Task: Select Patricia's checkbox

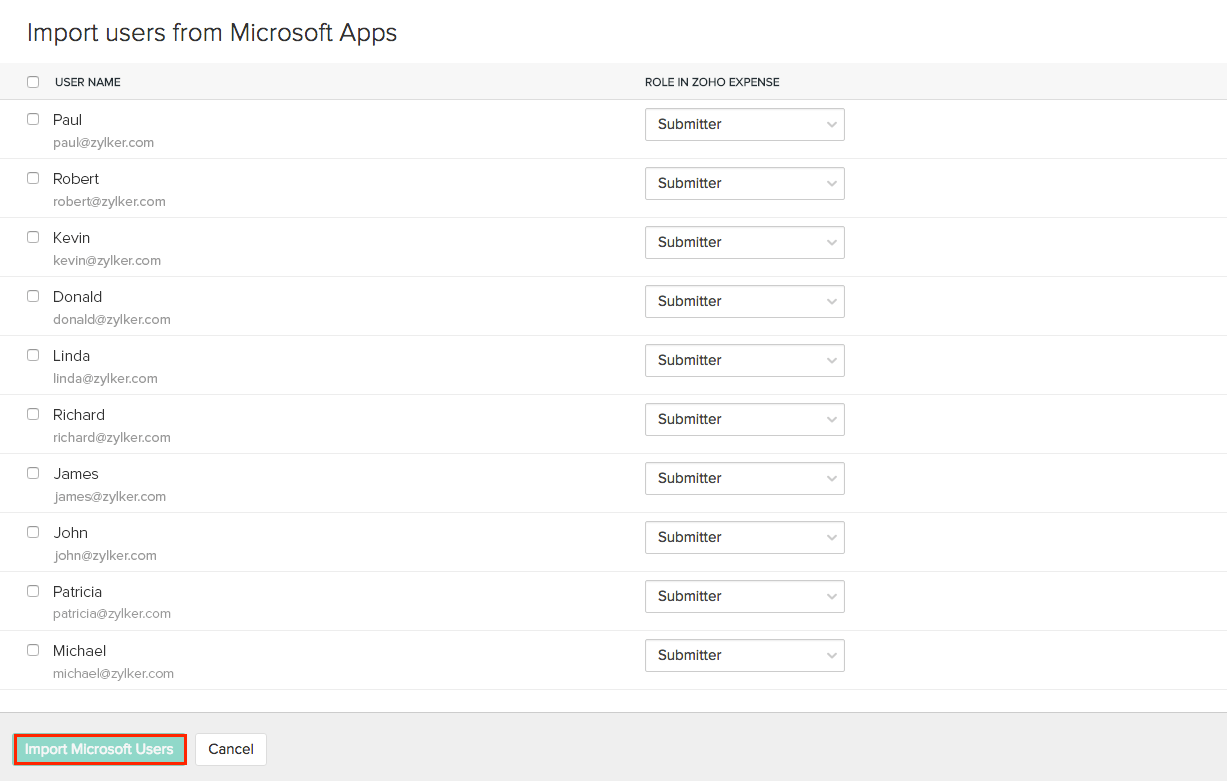Action: 33,591
